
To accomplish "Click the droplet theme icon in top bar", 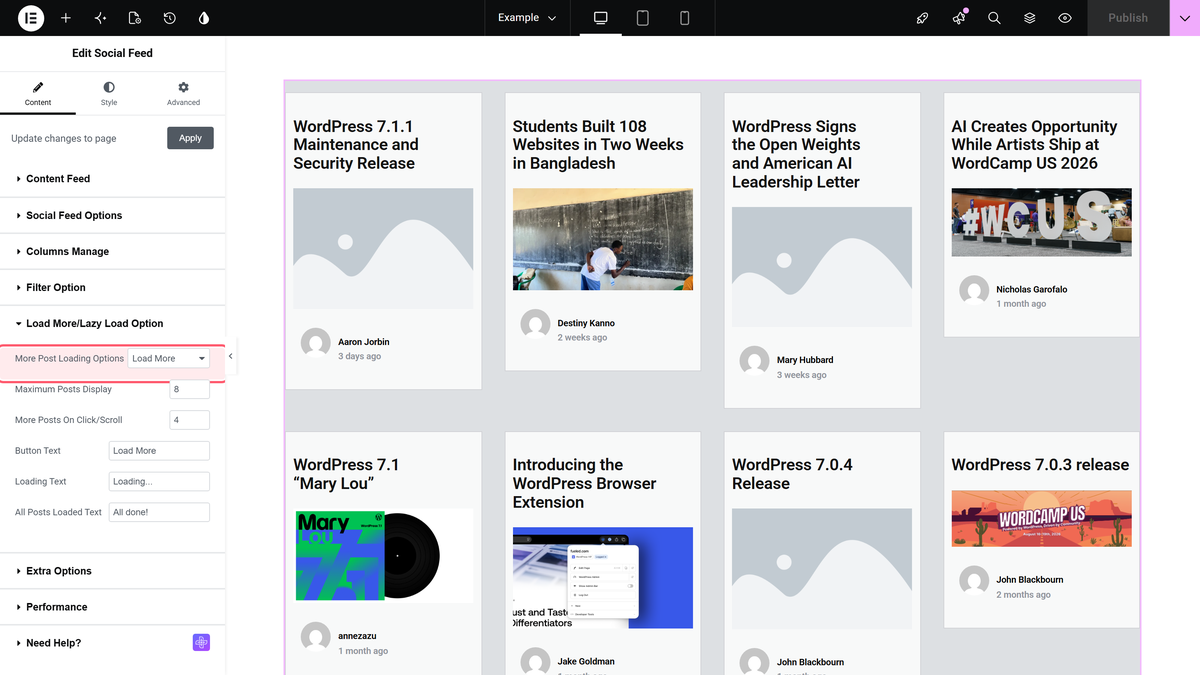I will click(205, 18).
